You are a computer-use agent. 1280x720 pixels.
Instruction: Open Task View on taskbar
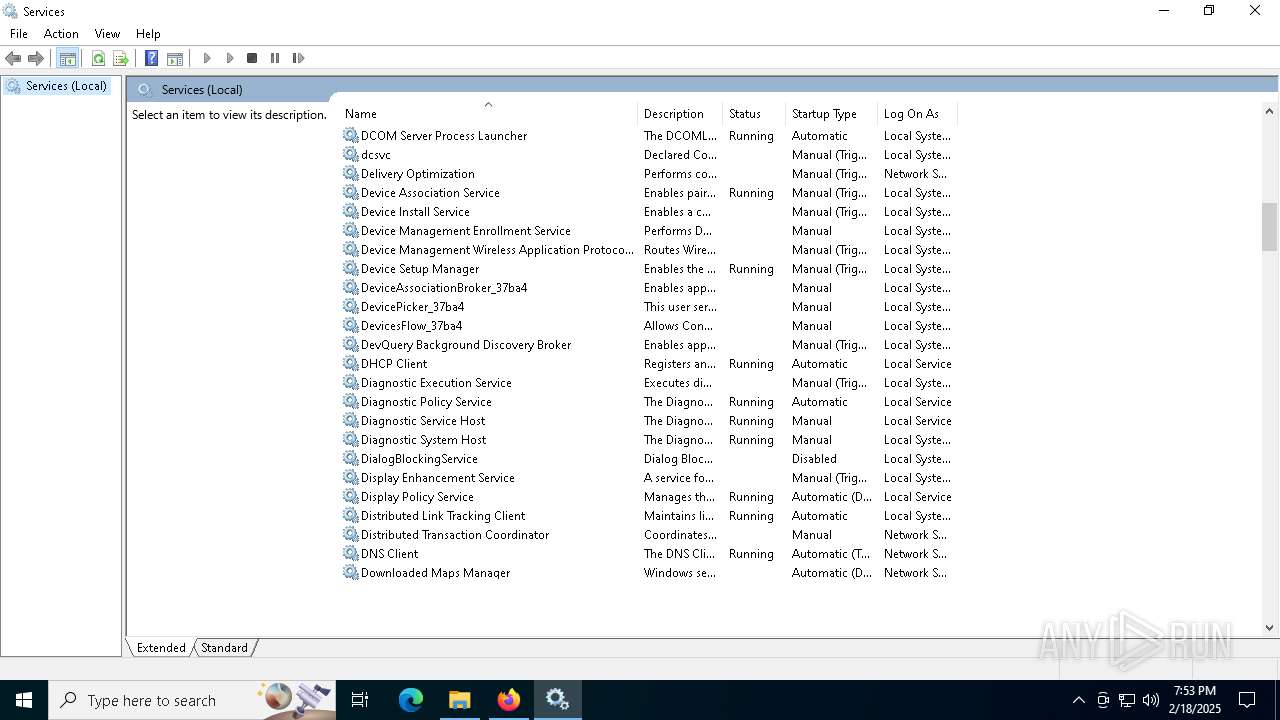pos(360,700)
